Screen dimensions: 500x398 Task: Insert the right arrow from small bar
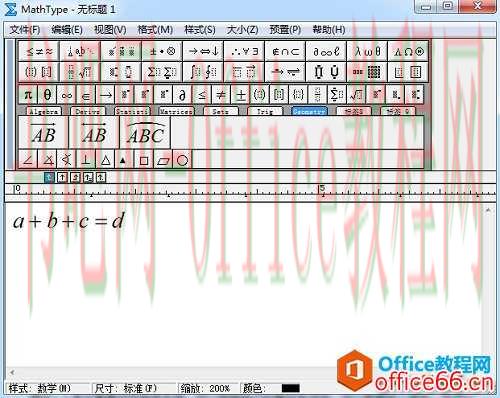[x=105, y=95]
